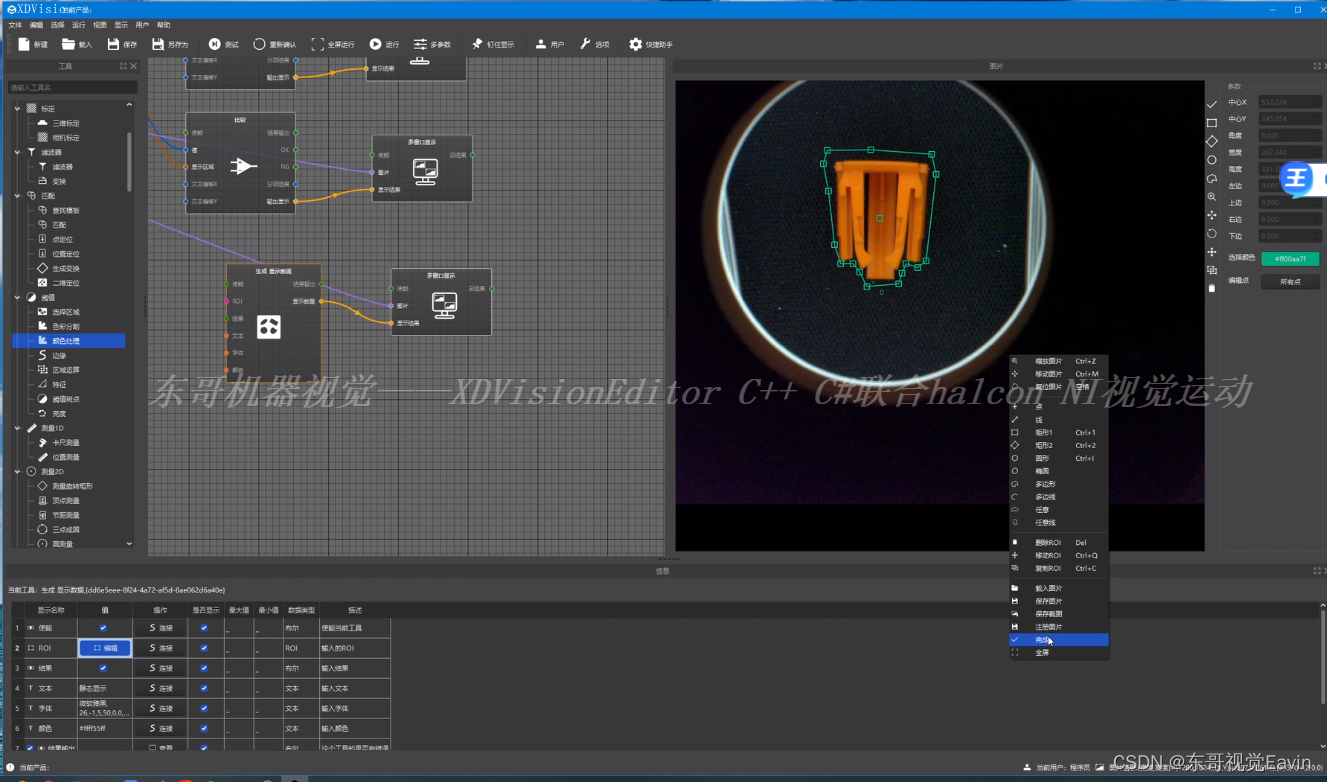1327x782 pixels.
Task: Click the 生成 显示数据 node dice icon
Action: (268, 326)
